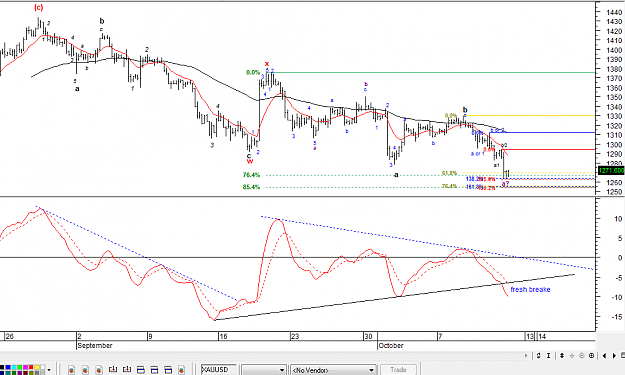Click the green '0.0%' Fibonacci label

(x=253, y=73)
